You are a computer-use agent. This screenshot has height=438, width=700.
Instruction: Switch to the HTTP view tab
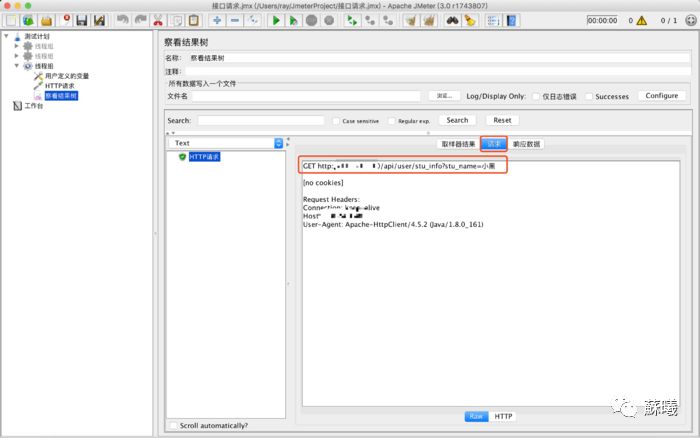pyautogui.click(x=503, y=416)
